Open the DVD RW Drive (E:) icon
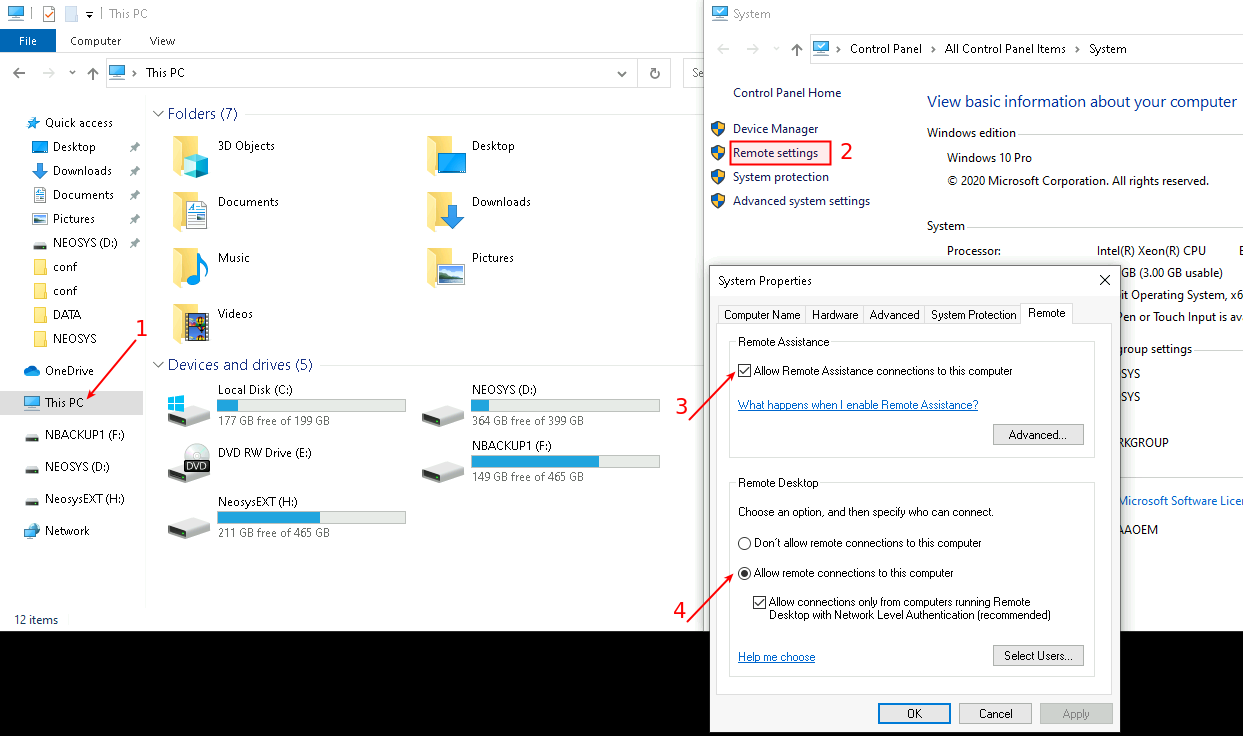Image resolution: width=1243 pixels, height=736 pixels. (x=190, y=463)
